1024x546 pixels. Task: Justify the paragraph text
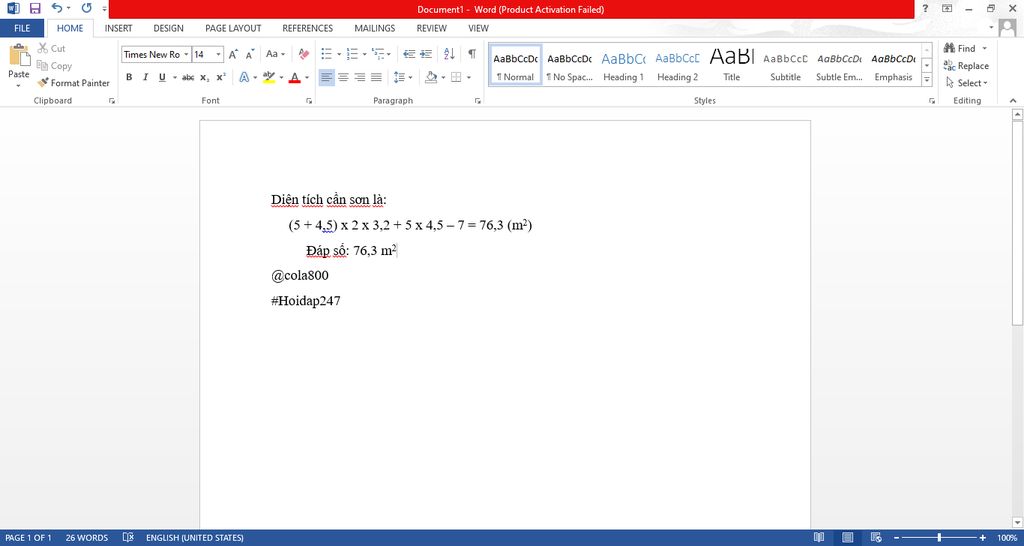(x=376, y=77)
